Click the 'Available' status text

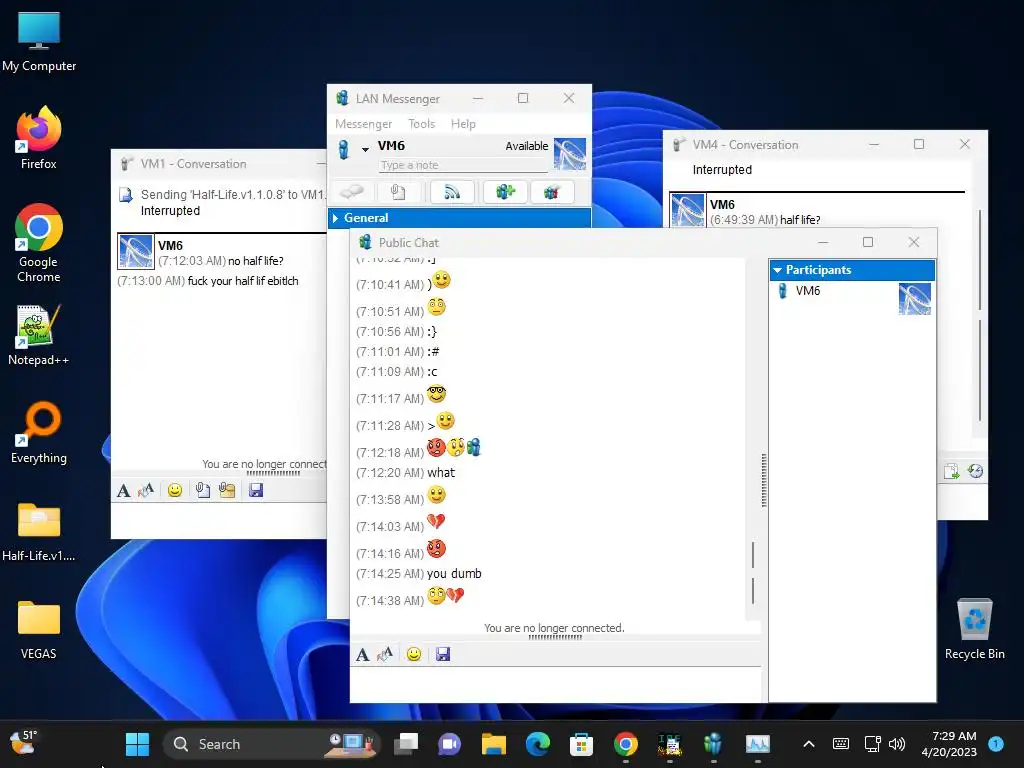526,146
